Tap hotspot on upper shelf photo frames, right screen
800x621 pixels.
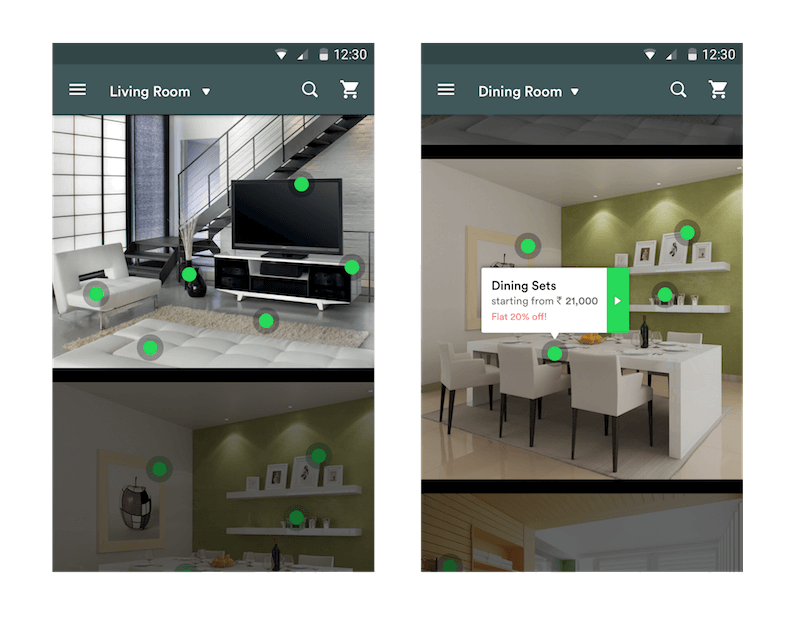(686, 232)
